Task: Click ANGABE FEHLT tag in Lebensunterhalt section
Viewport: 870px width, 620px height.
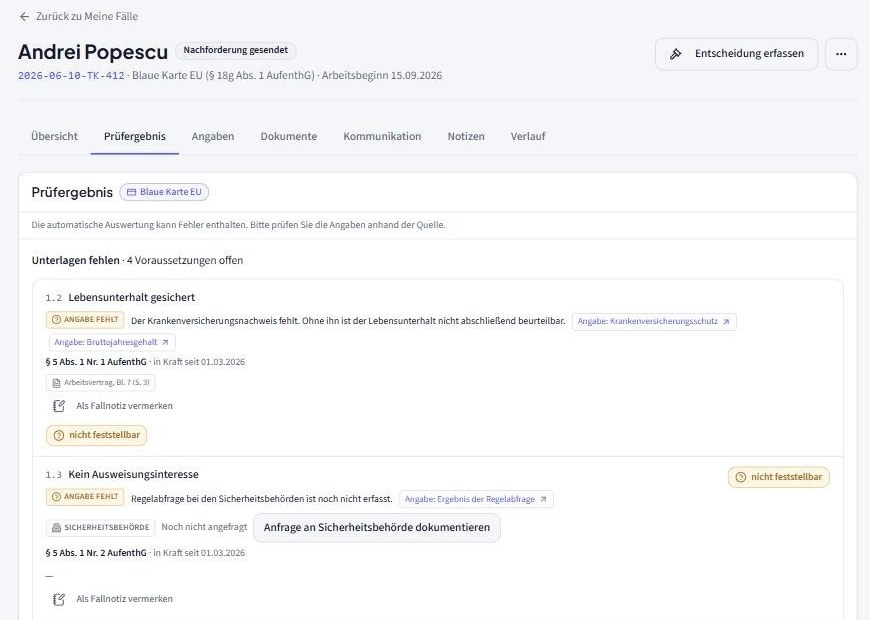Action: 85,320
